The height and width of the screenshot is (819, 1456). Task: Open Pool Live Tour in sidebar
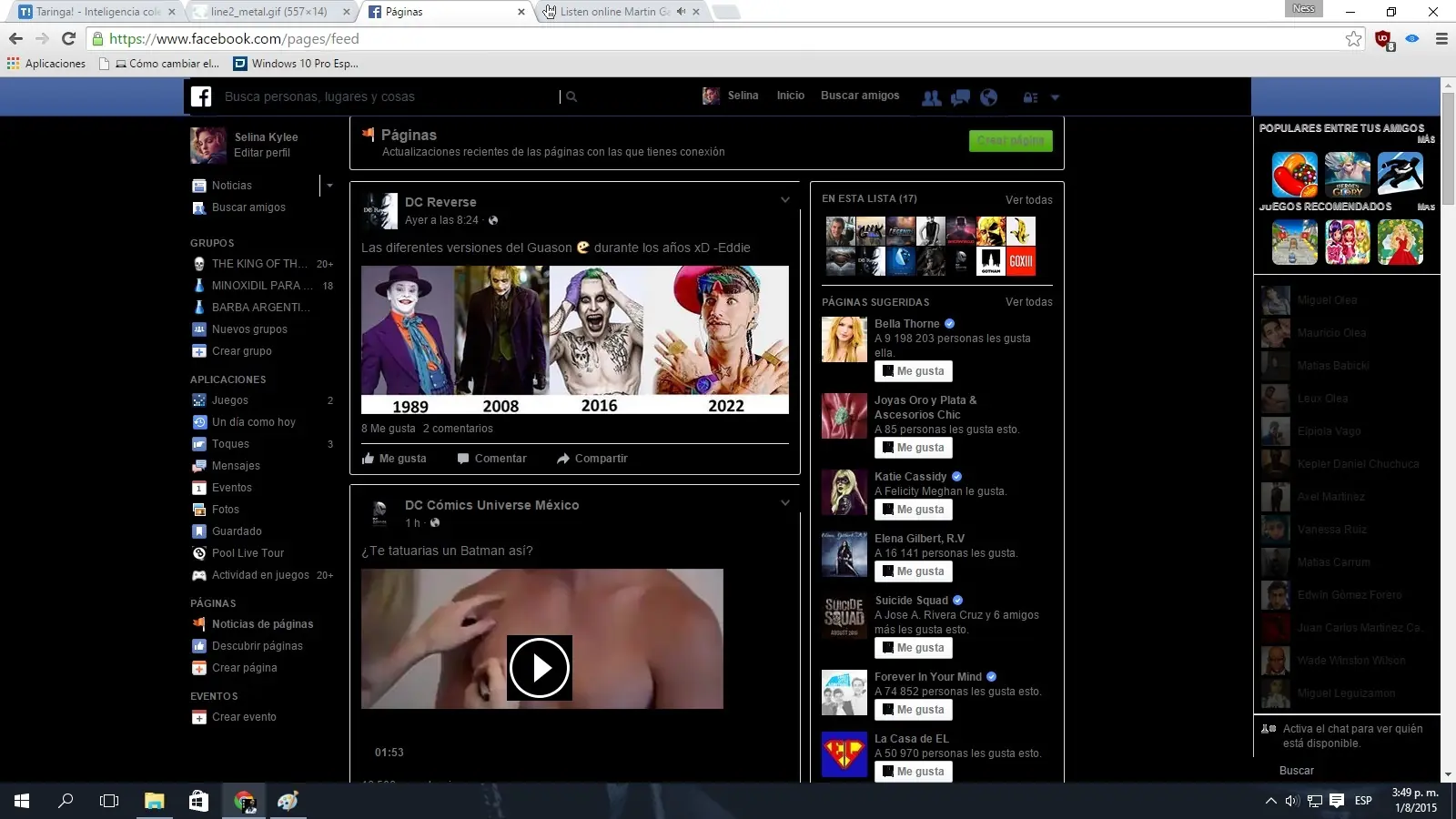coord(248,553)
